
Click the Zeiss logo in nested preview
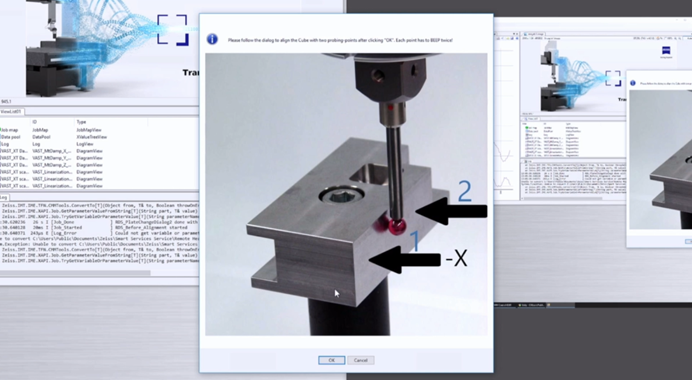point(666,51)
